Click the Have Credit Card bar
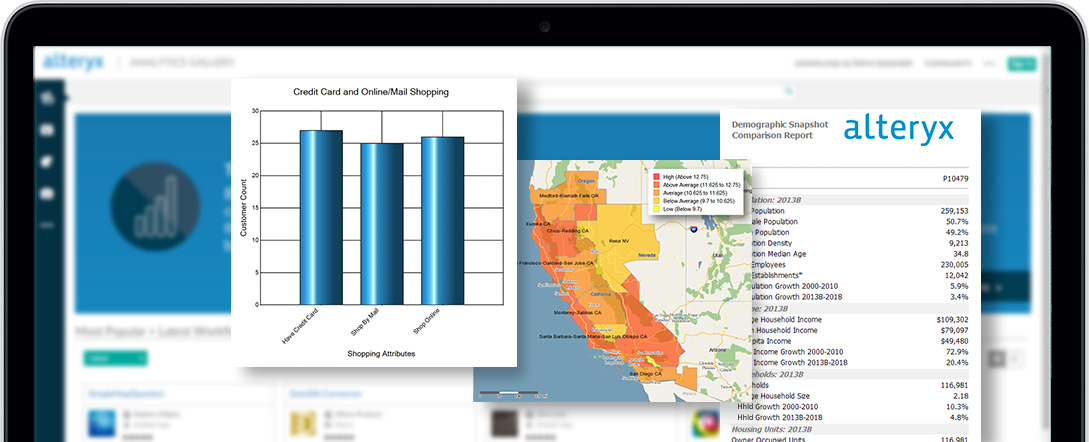The height and width of the screenshot is (442, 1089). [321, 217]
